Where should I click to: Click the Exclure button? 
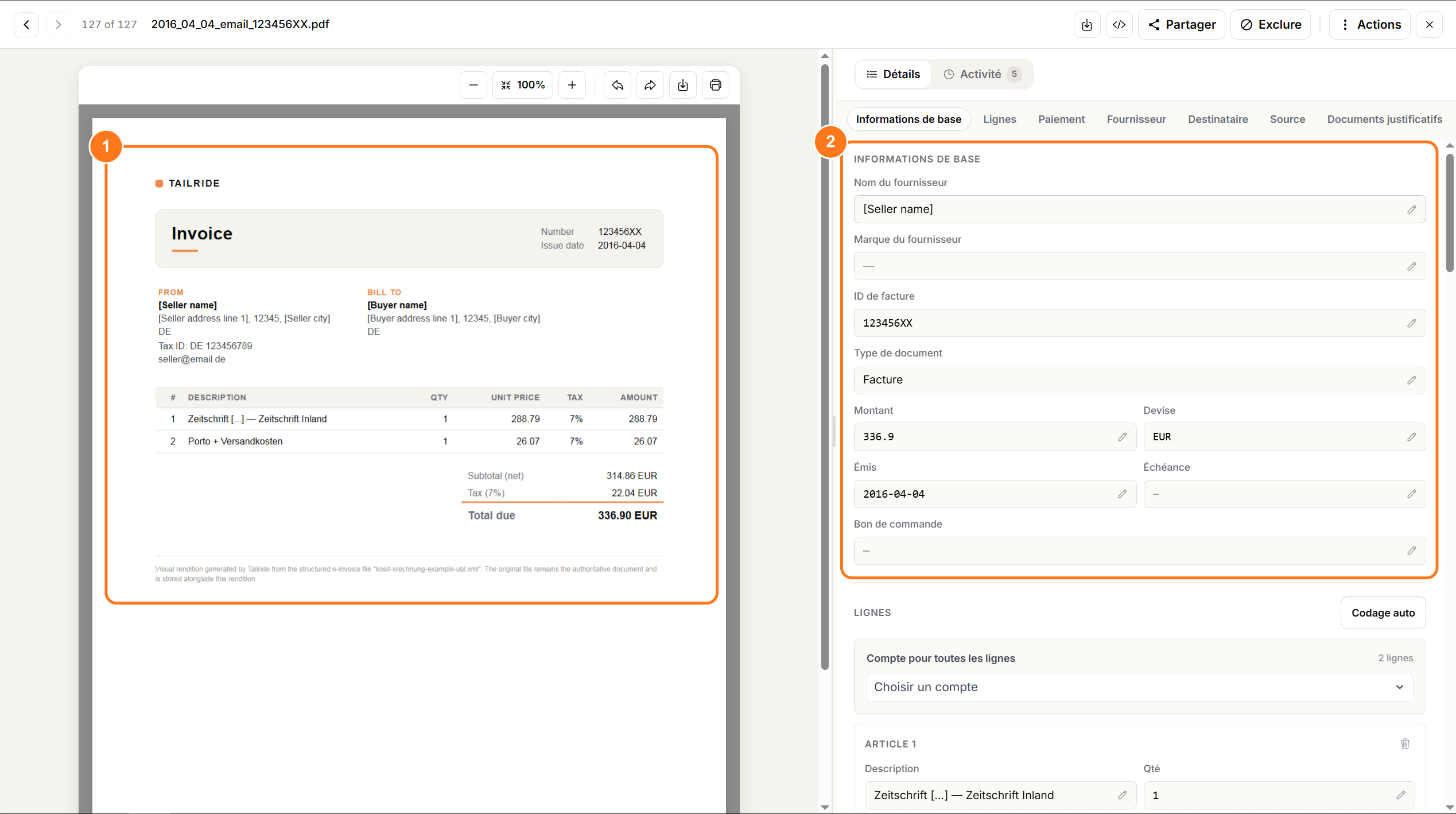pyautogui.click(x=1271, y=25)
